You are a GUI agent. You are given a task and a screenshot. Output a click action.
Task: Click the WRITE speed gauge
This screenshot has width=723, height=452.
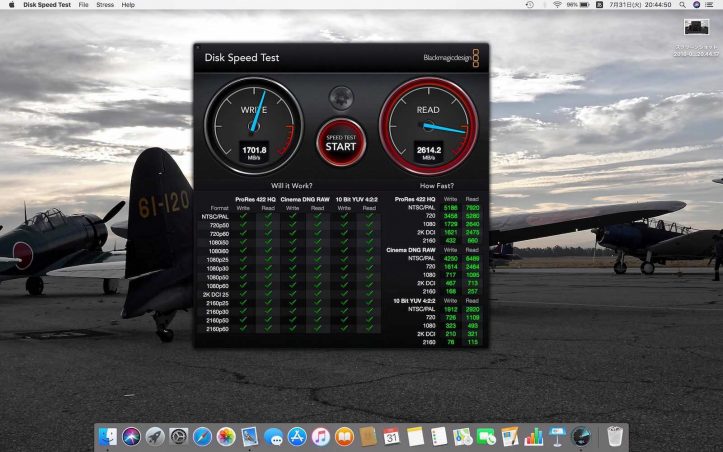click(254, 125)
